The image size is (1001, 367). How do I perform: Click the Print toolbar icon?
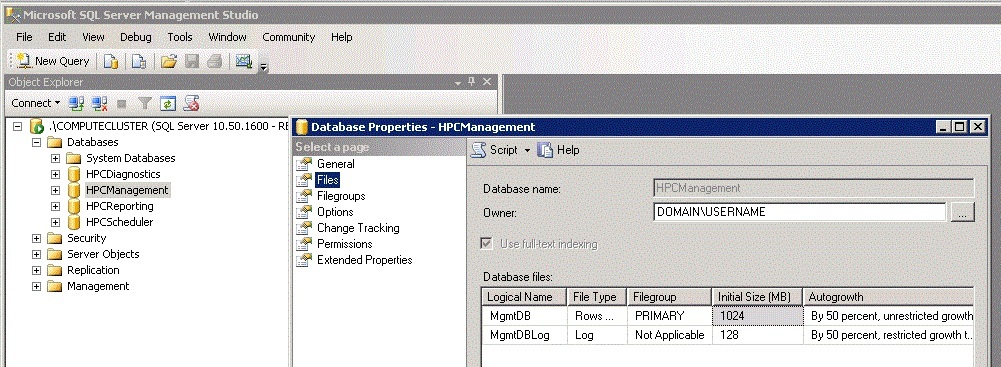214,61
